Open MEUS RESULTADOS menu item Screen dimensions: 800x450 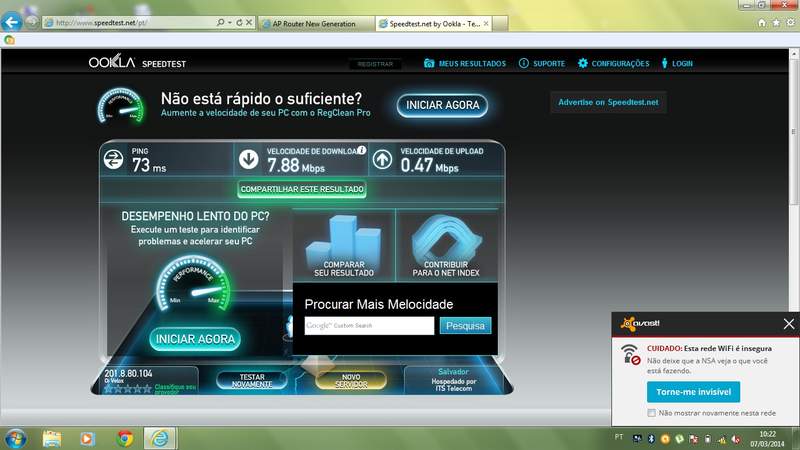pos(472,64)
